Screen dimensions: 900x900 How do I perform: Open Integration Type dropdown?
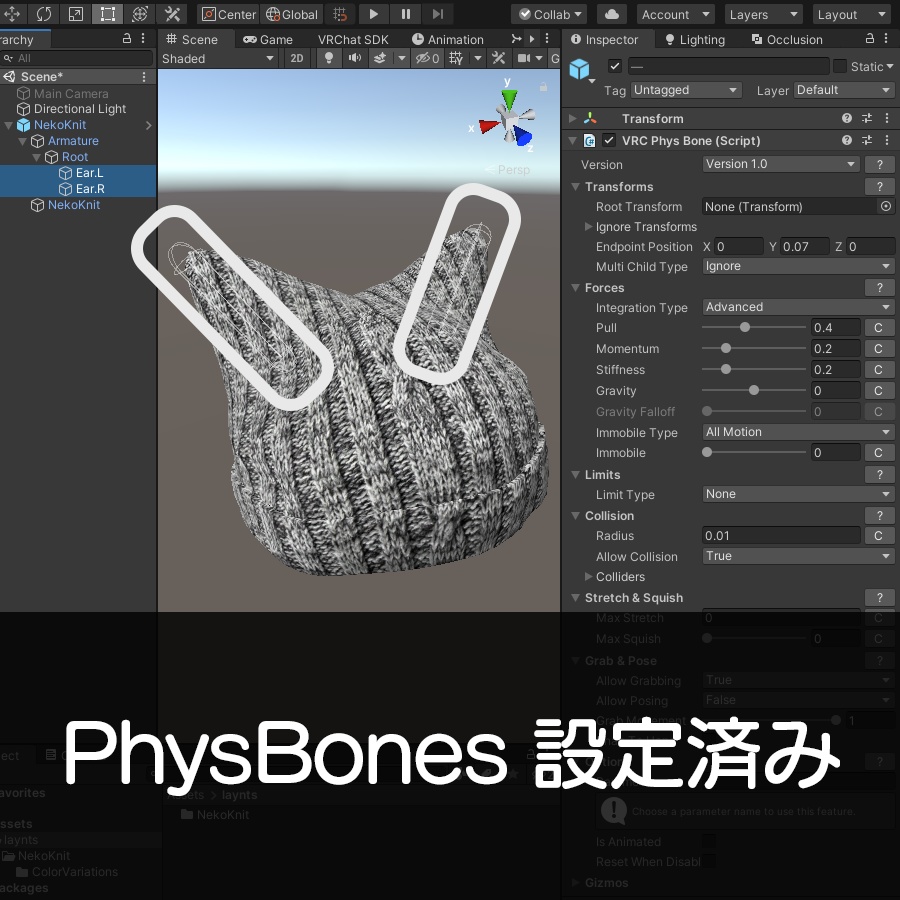pyautogui.click(x=798, y=307)
